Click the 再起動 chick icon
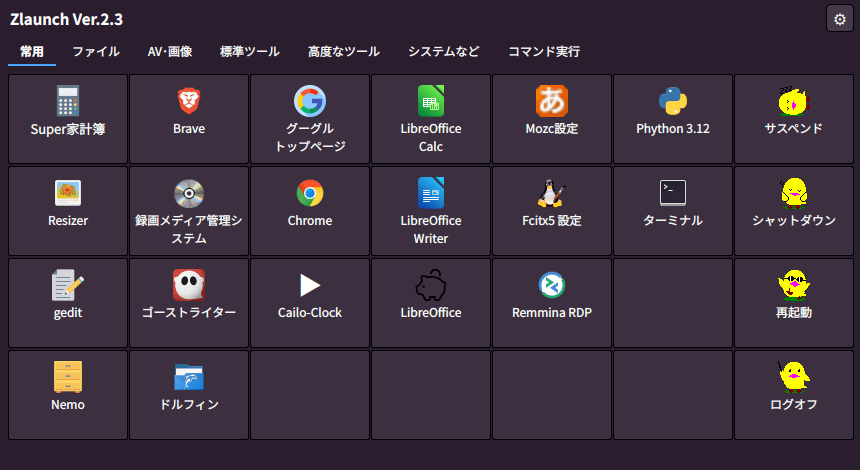 [794, 285]
